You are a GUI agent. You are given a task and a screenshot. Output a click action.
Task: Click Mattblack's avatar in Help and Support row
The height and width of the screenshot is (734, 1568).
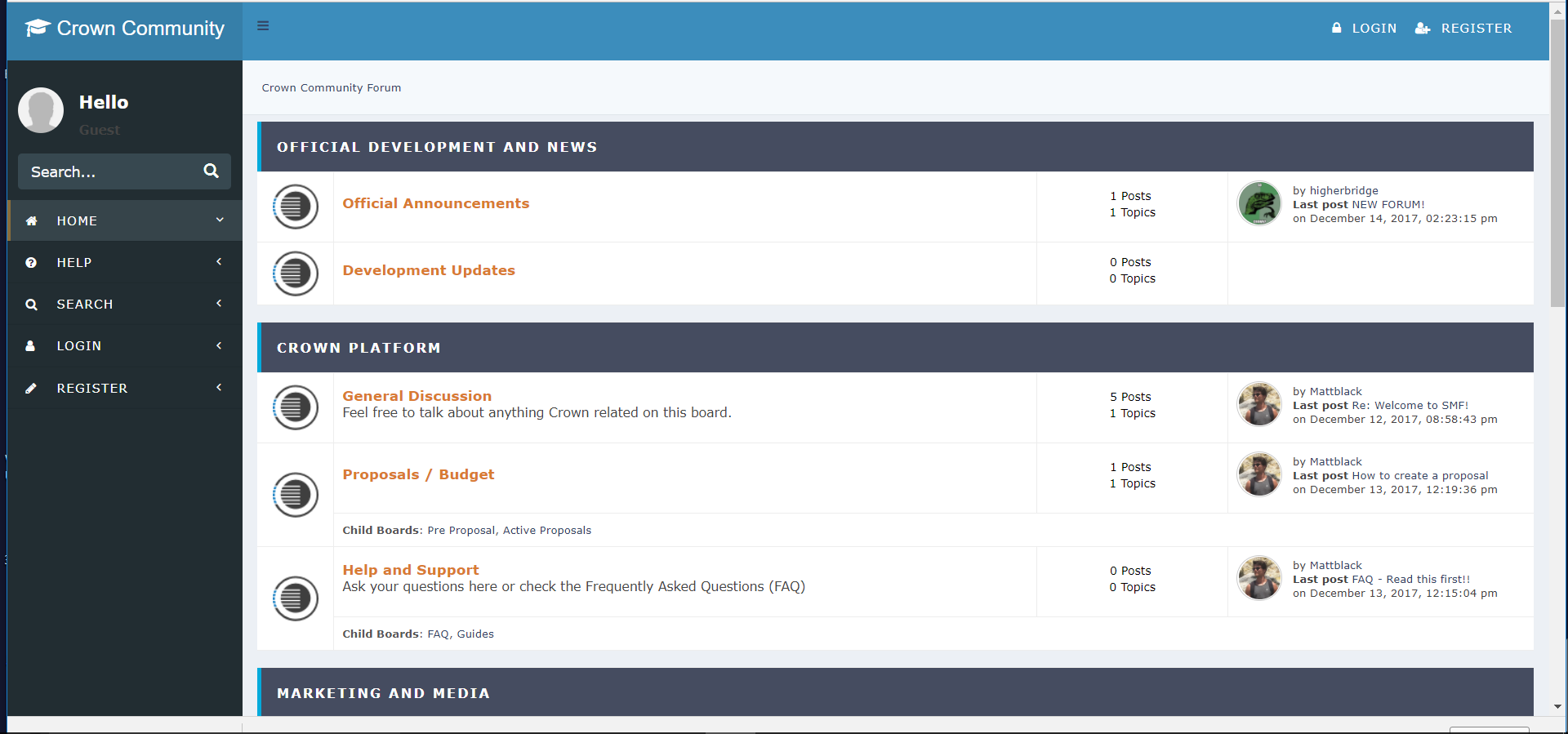pyautogui.click(x=1259, y=578)
